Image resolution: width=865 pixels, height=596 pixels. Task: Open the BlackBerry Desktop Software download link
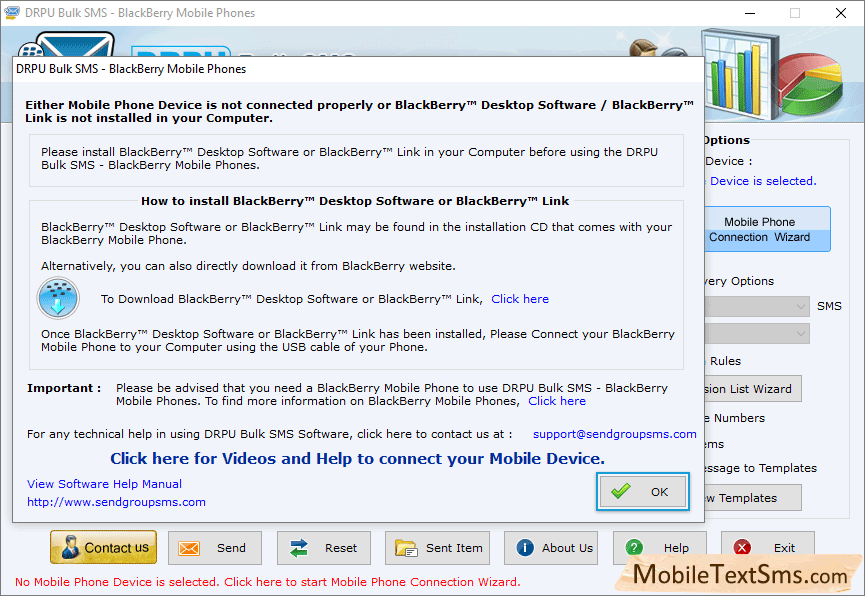520,299
